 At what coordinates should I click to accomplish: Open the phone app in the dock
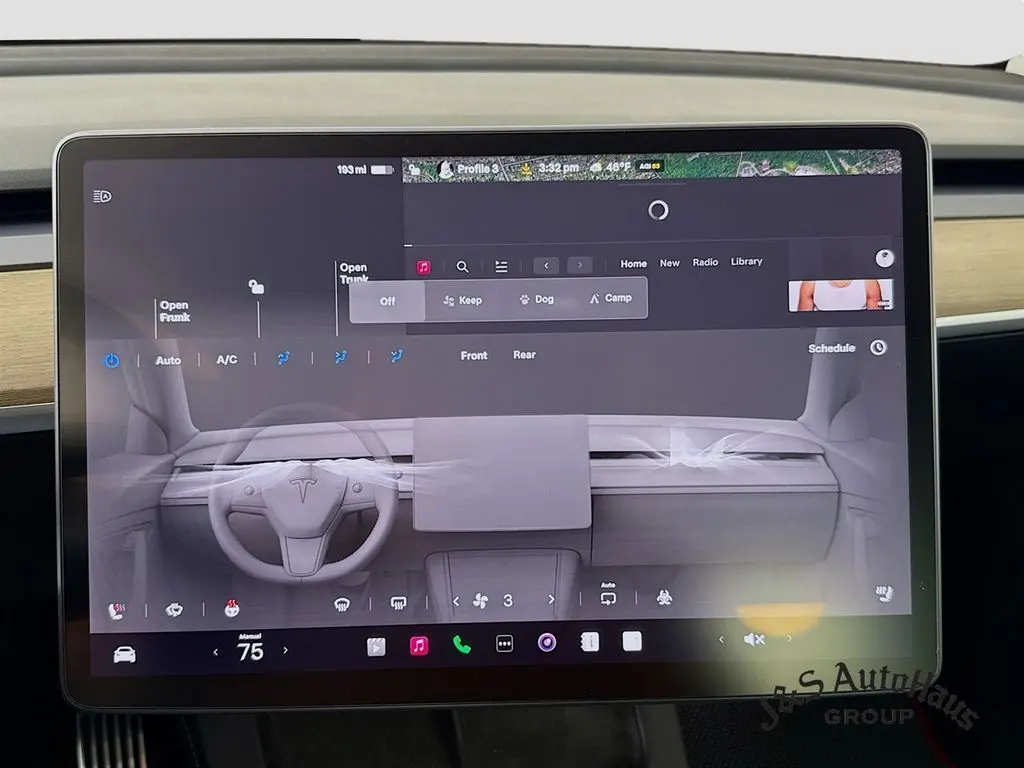point(461,645)
